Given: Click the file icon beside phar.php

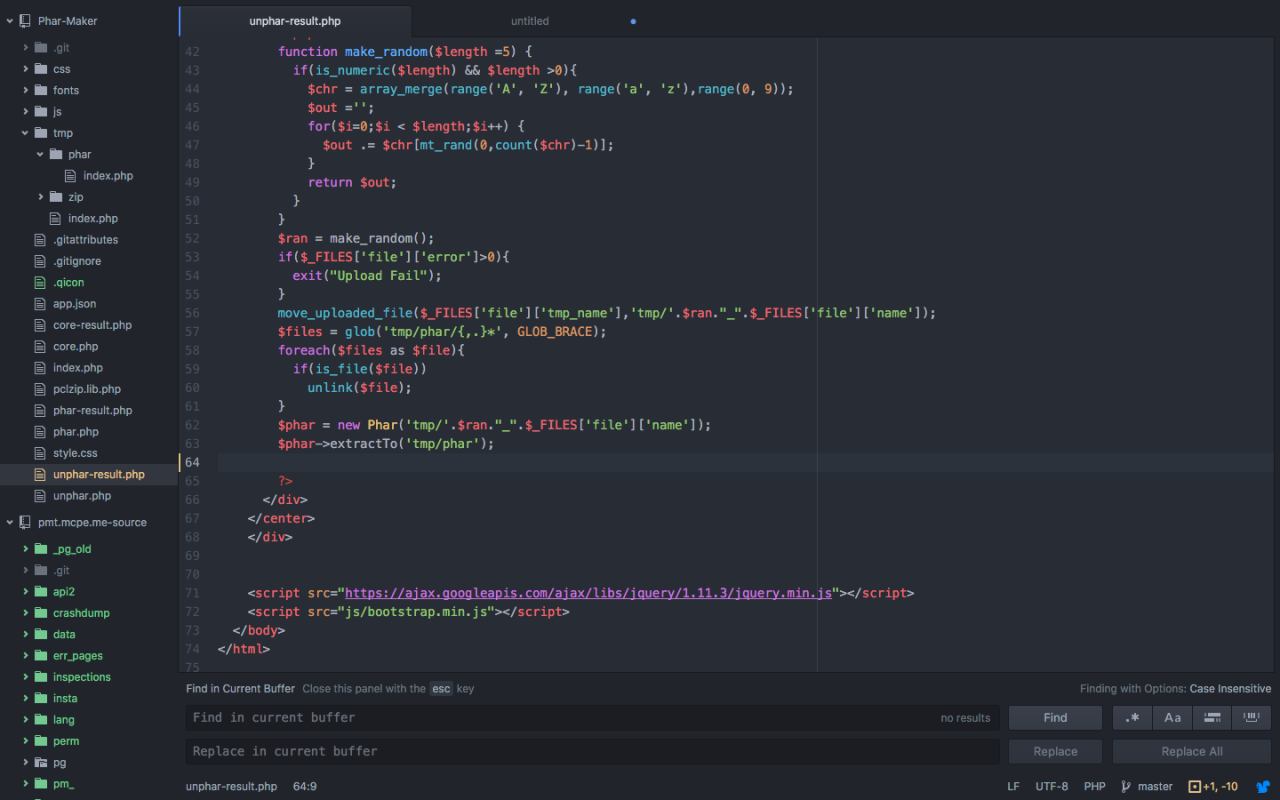Looking at the screenshot, I should 41,432.
